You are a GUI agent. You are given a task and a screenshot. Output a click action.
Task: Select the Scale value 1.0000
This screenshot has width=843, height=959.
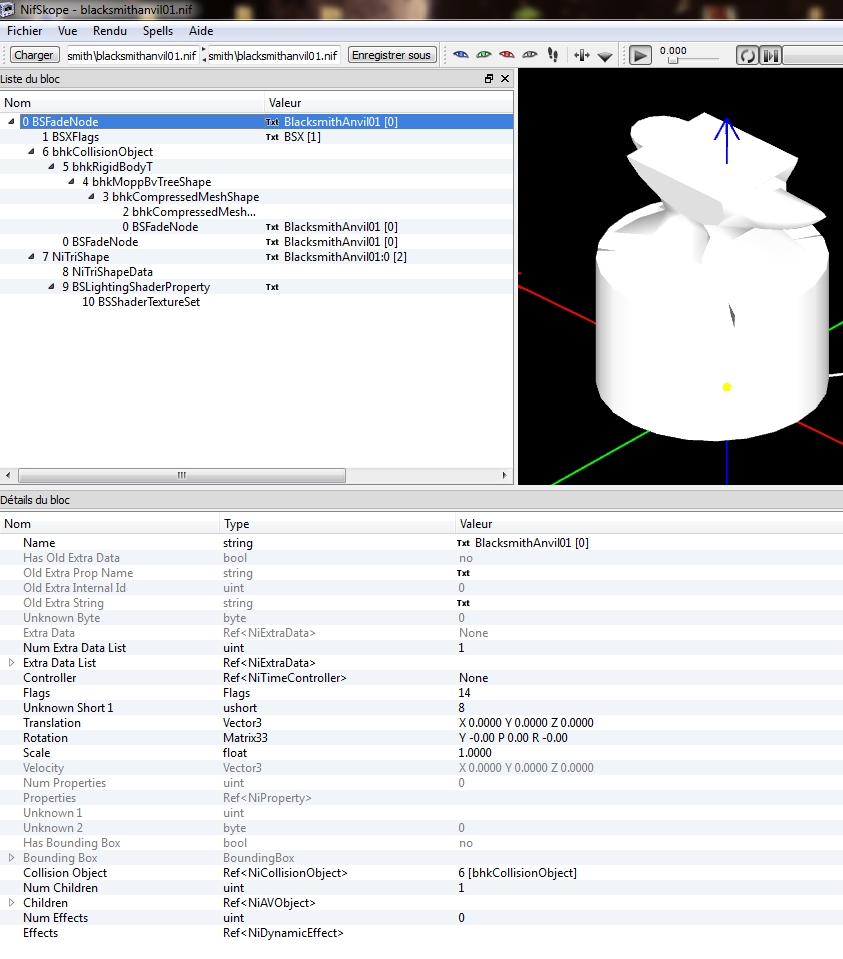[x=475, y=752]
